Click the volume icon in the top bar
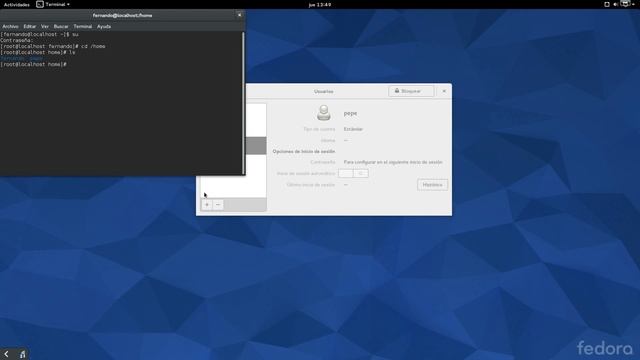 pyautogui.click(x=616, y=4)
